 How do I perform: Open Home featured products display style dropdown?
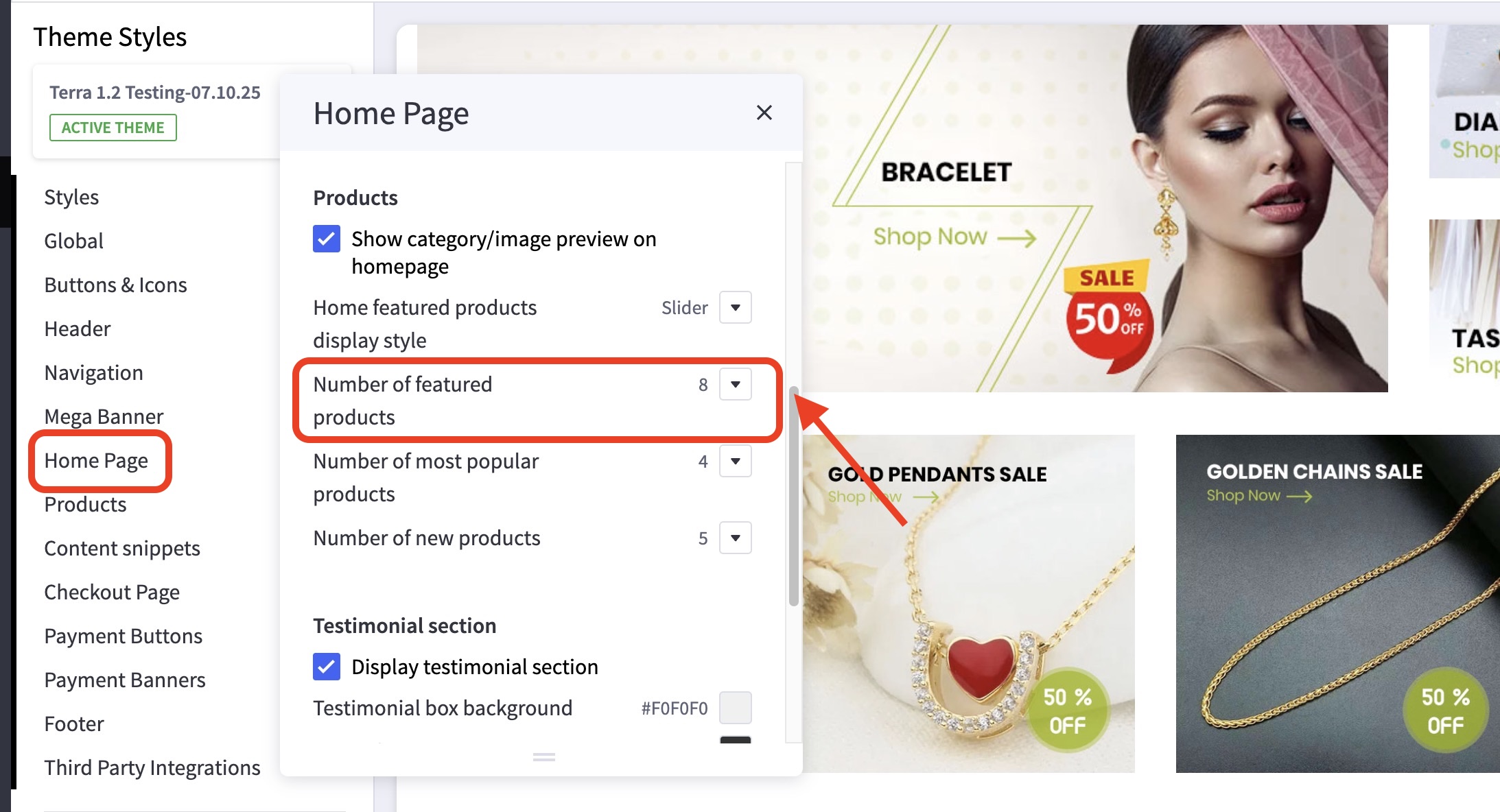click(x=735, y=307)
